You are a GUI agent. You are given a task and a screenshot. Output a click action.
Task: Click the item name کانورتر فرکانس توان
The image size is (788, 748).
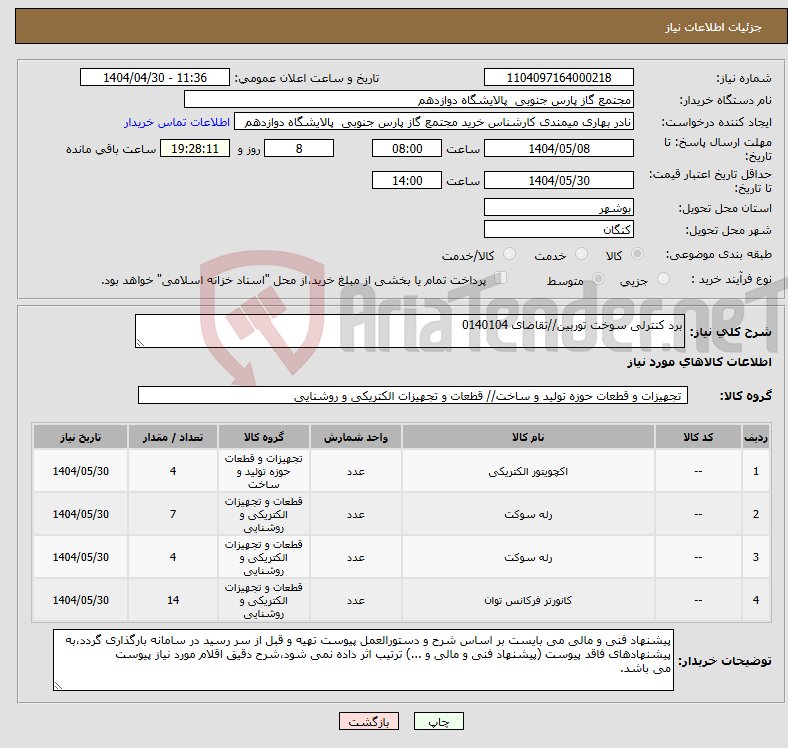click(x=528, y=600)
